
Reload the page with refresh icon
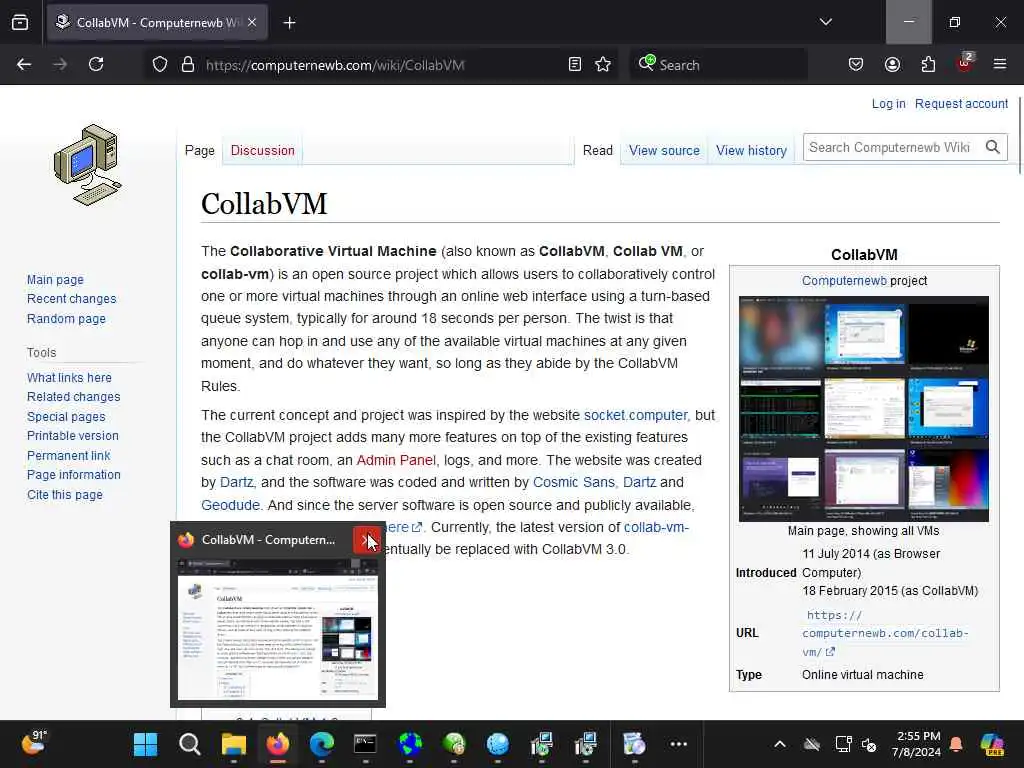click(96, 64)
